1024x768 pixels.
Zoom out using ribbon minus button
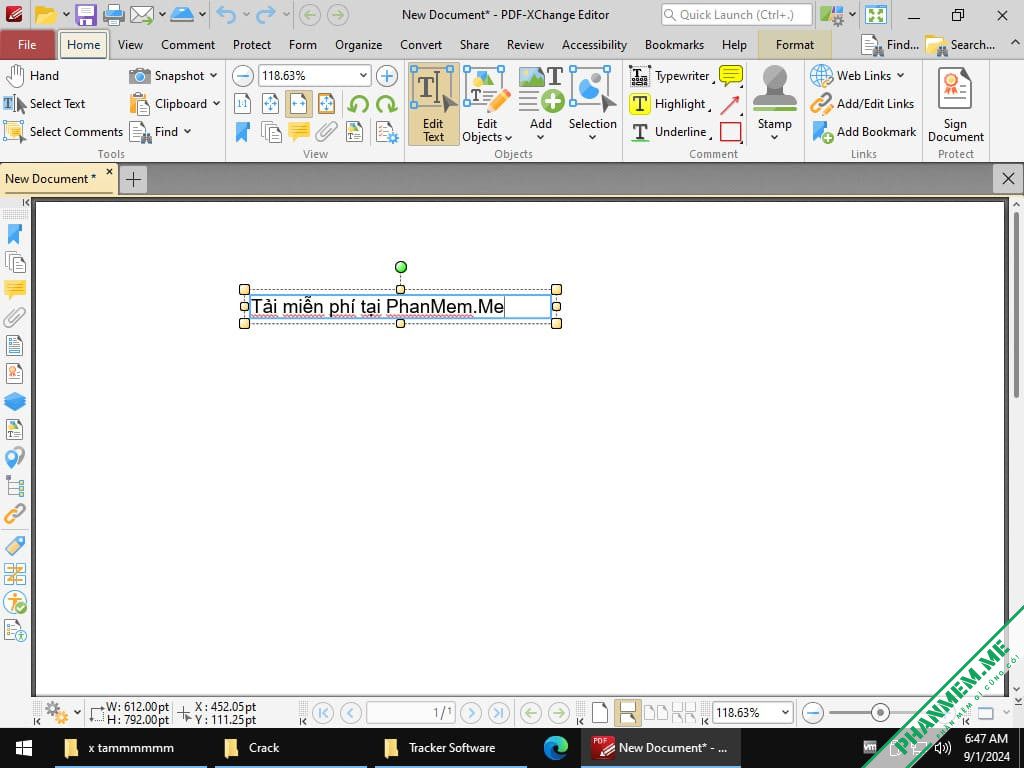tap(243, 76)
